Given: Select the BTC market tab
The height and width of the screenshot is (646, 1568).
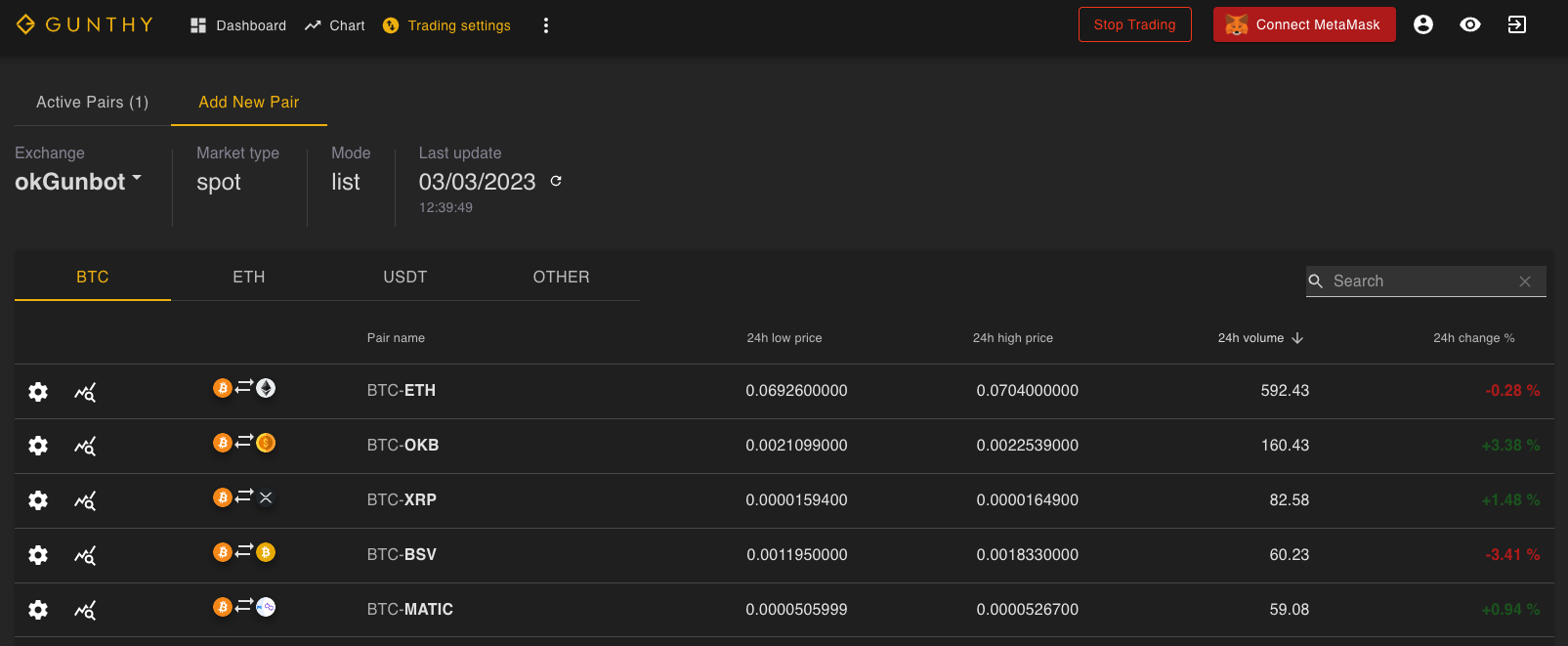Looking at the screenshot, I should pyautogui.click(x=93, y=277).
